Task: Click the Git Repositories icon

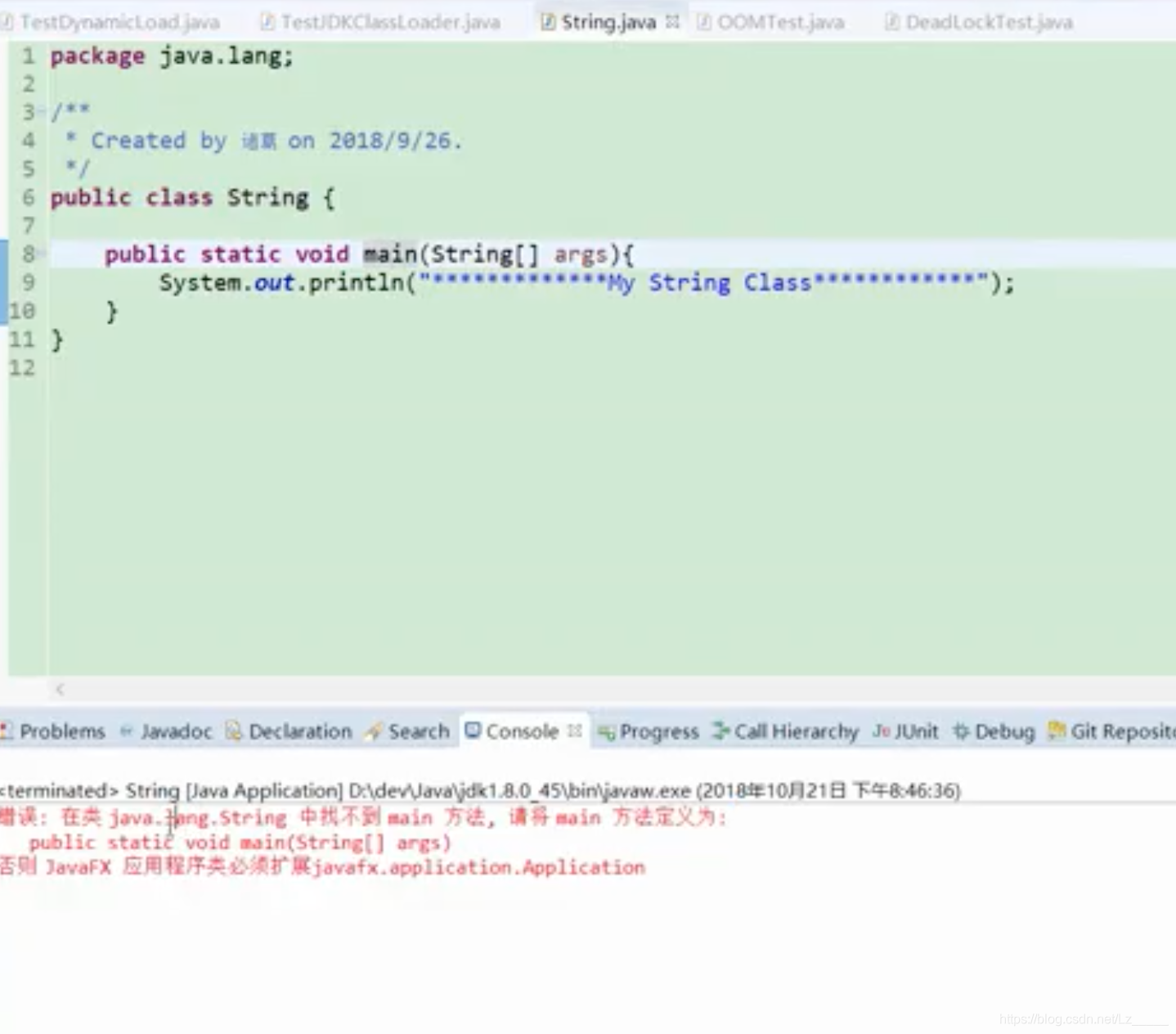Action: point(1057,730)
